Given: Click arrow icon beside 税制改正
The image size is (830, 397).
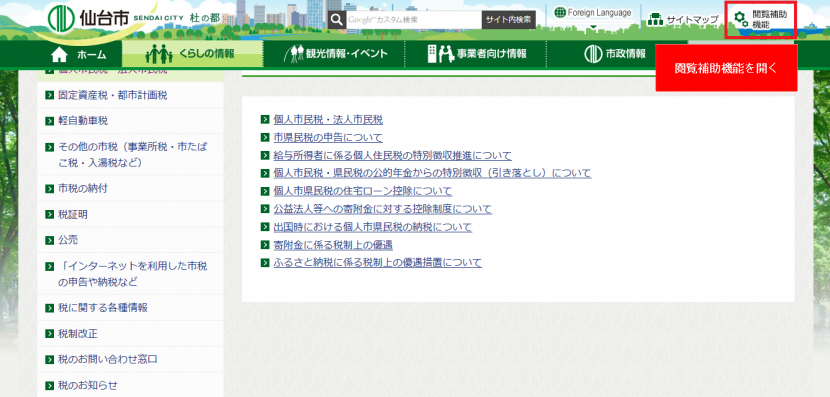Looking at the screenshot, I should coord(49,334).
